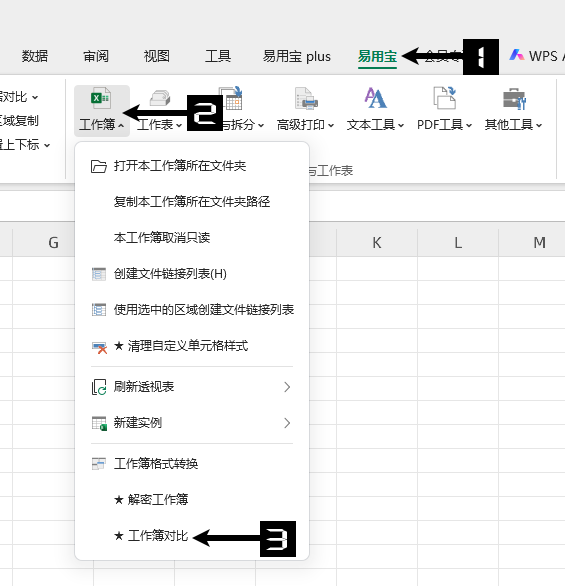This screenshot has width=565, height=586.
Task: Open the 其他工具 toolbox icon
Action: coord(514,99)
